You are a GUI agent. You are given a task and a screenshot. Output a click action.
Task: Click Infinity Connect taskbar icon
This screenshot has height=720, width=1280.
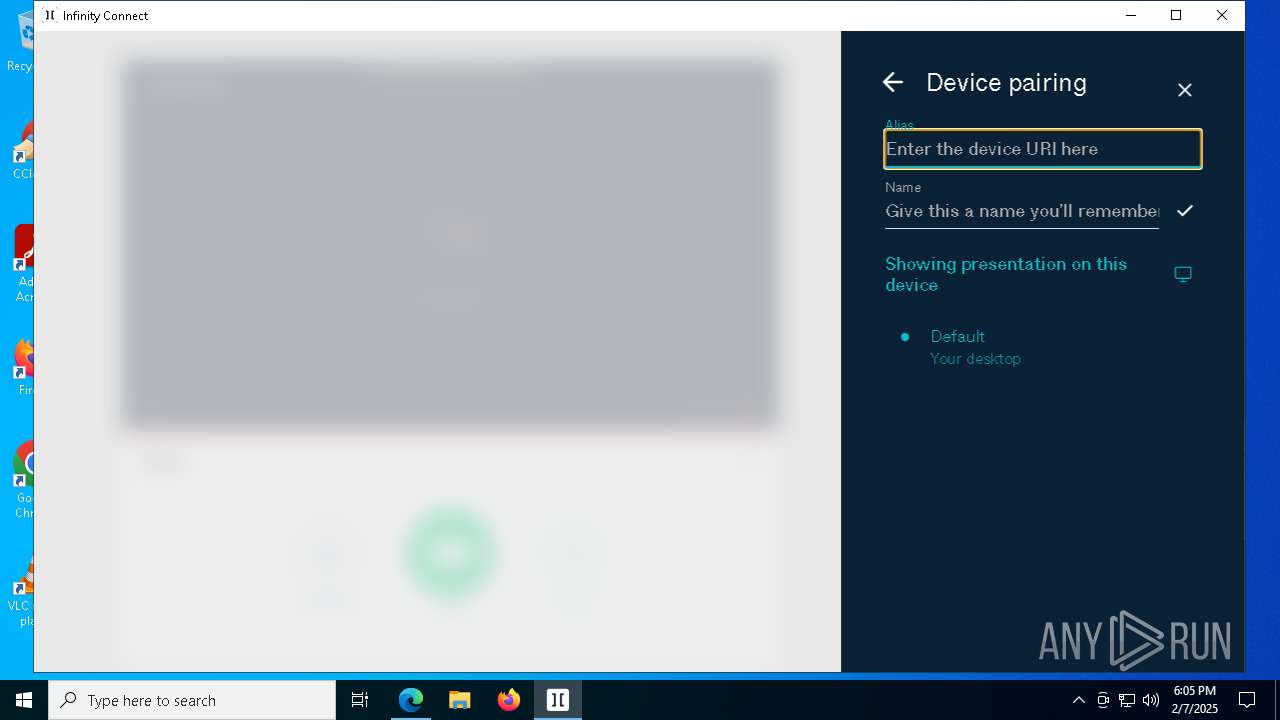(558, 700)
